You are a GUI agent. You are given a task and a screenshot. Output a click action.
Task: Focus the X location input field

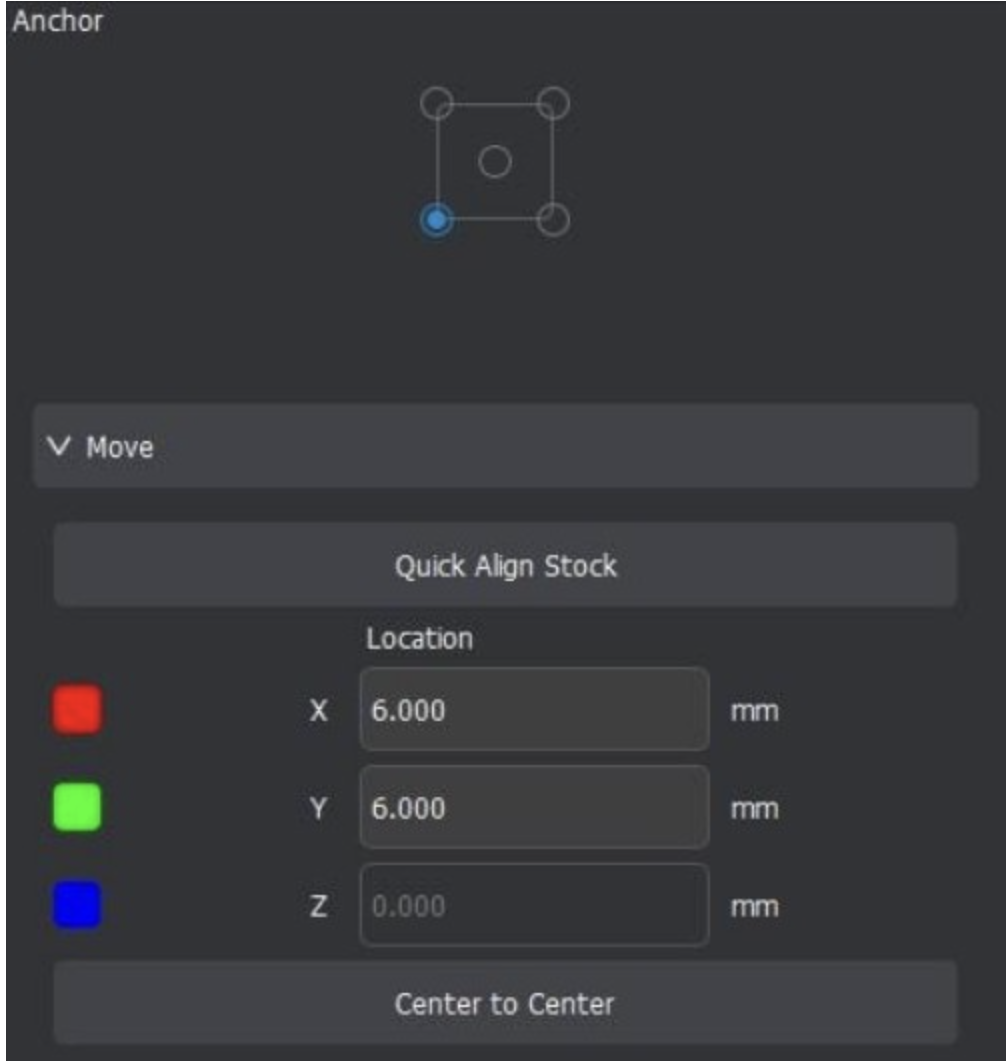coord(535,710)
